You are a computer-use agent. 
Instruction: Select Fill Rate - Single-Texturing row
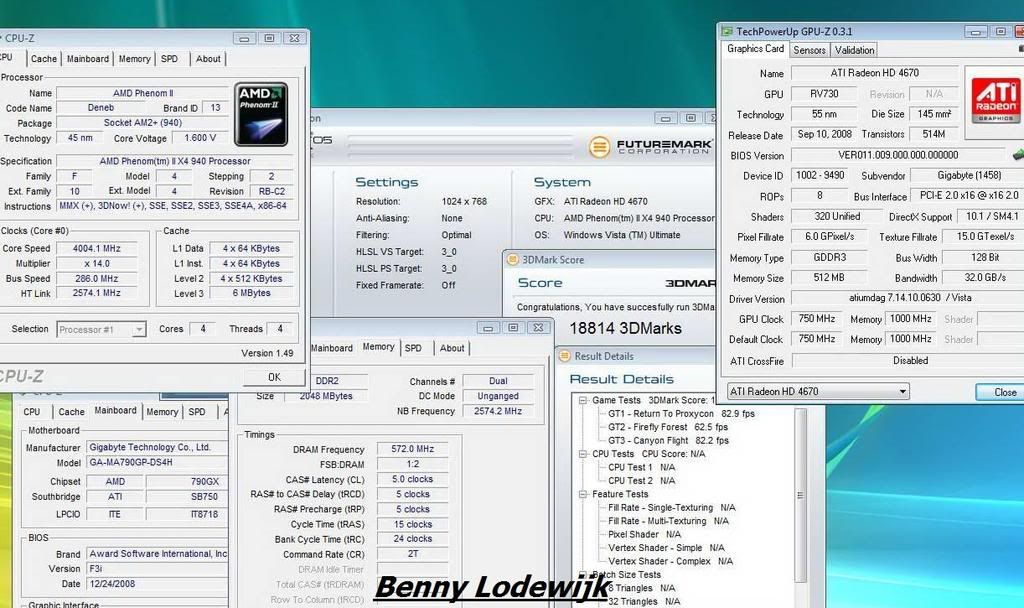coord(671,507)
